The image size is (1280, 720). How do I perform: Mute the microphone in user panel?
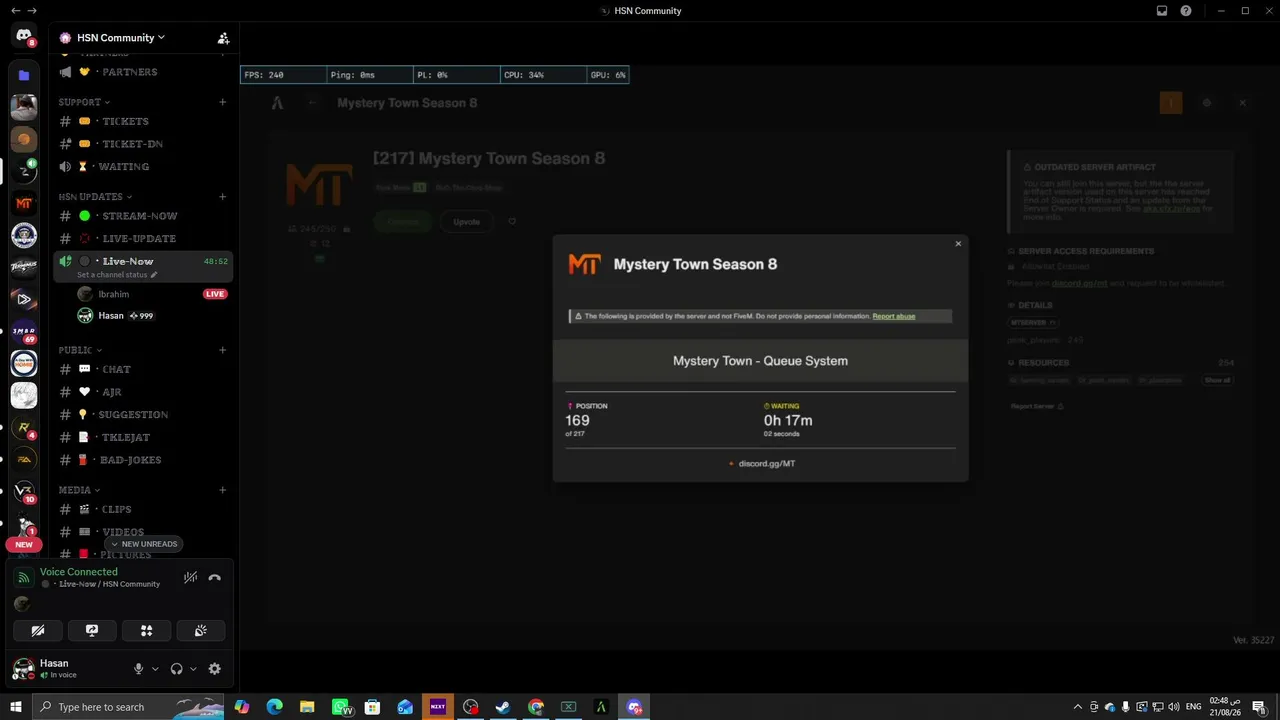[139, 669]
